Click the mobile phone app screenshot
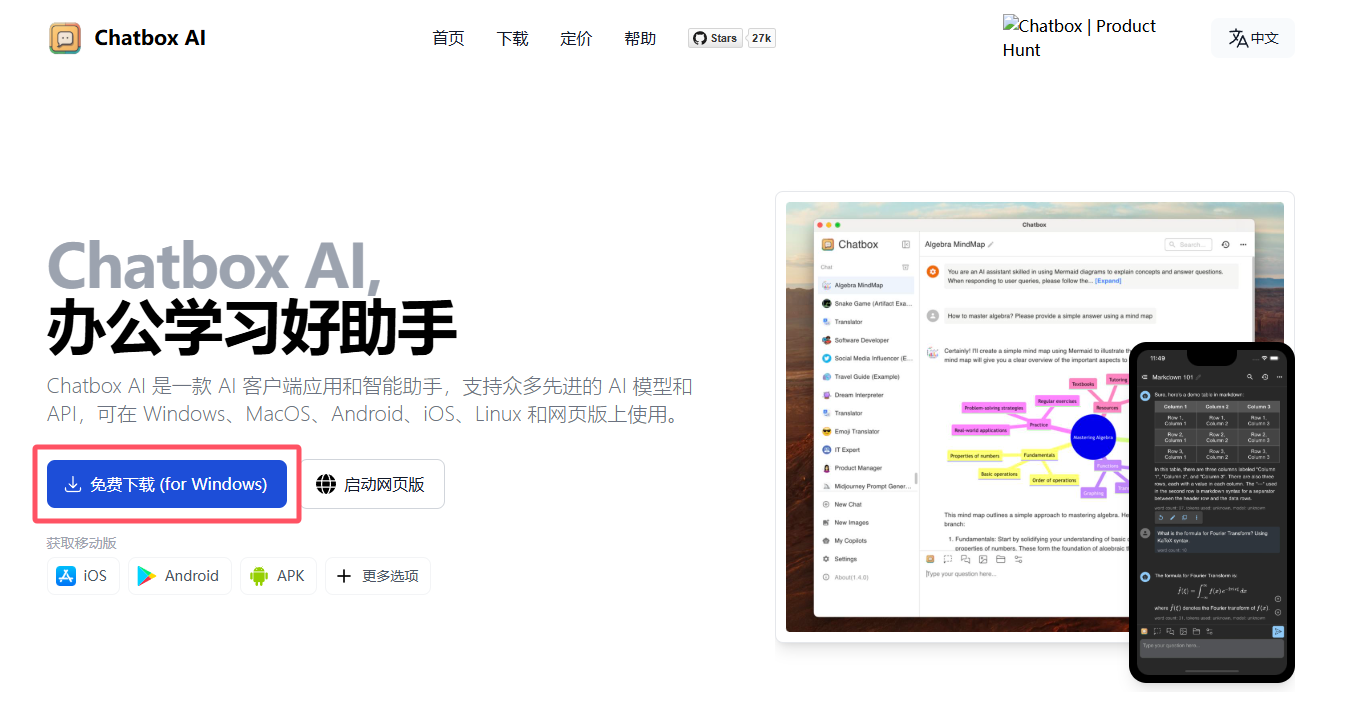Screen dimensions: 1346x711 pyautogui.click(x=1211, y=513)
